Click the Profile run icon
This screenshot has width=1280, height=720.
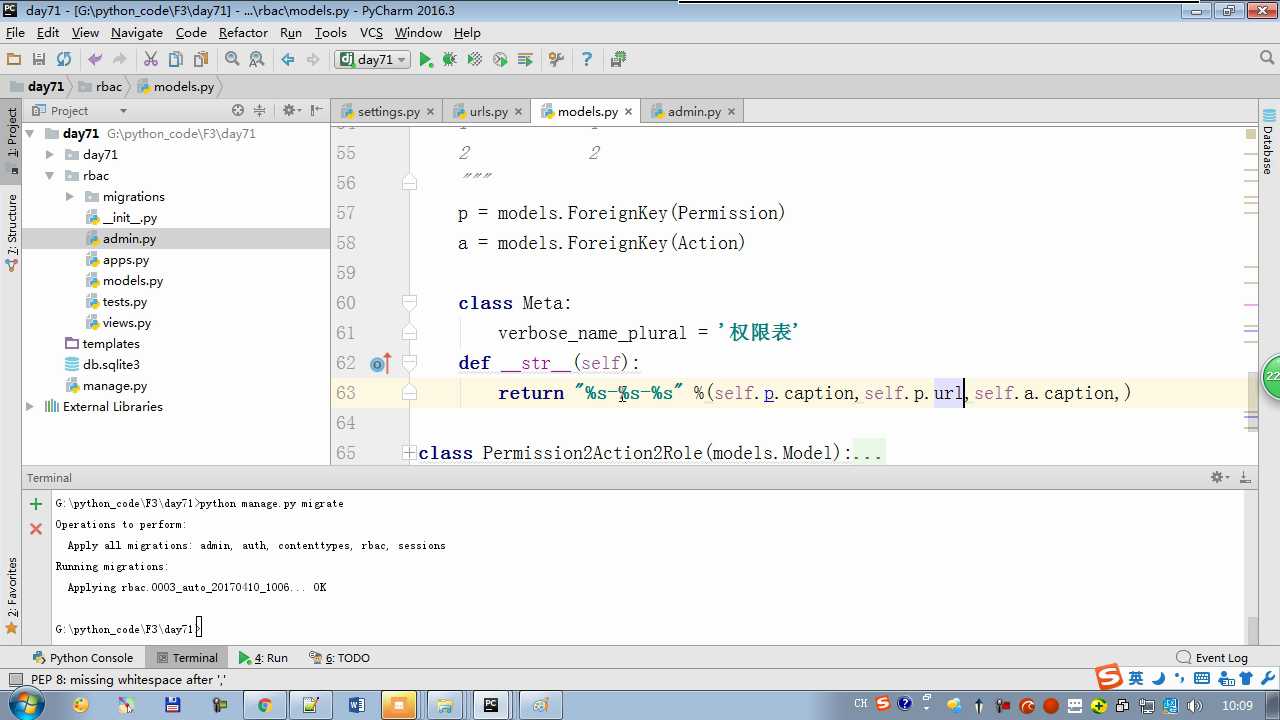click(x=500, y=60)
